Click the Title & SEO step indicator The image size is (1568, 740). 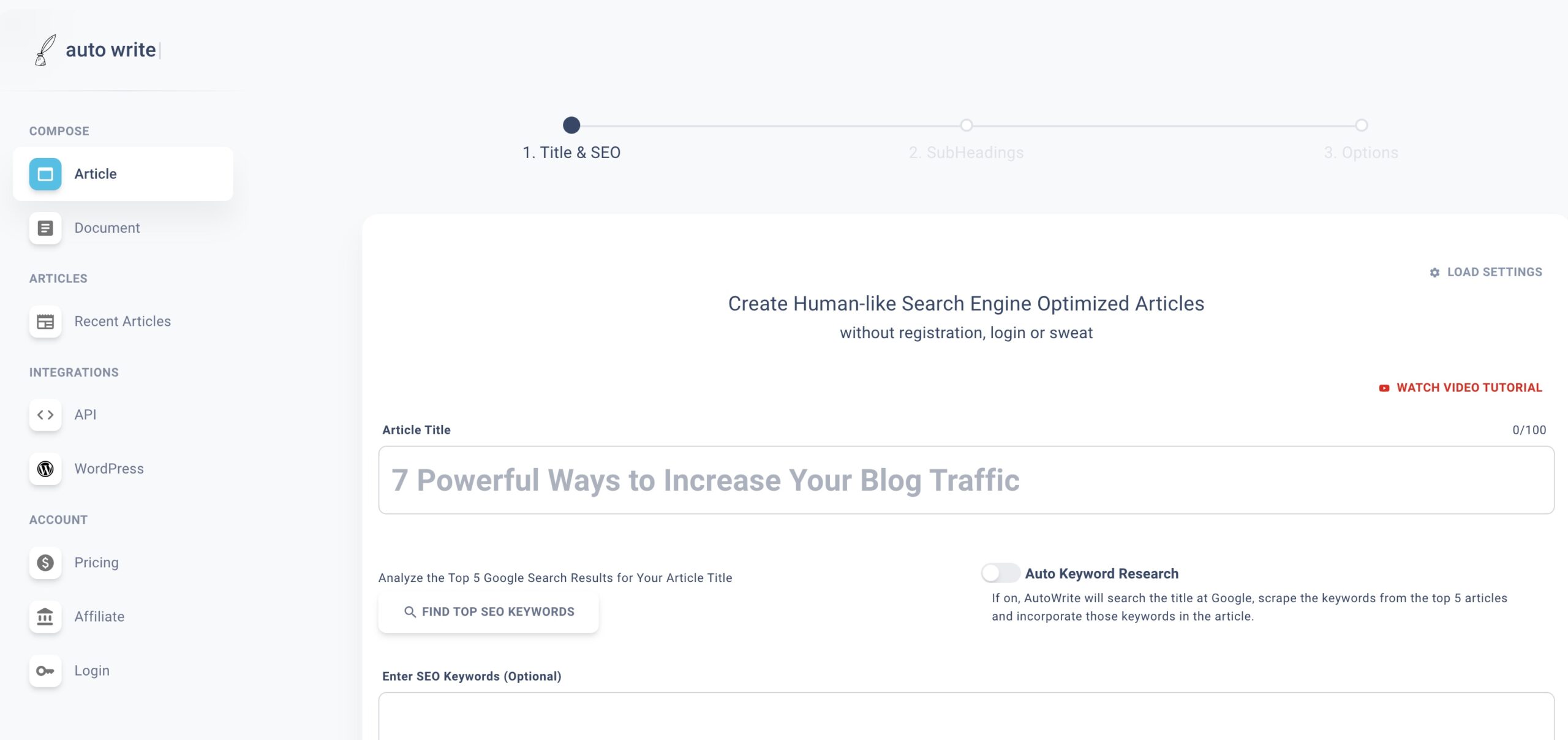pos(570,124)
